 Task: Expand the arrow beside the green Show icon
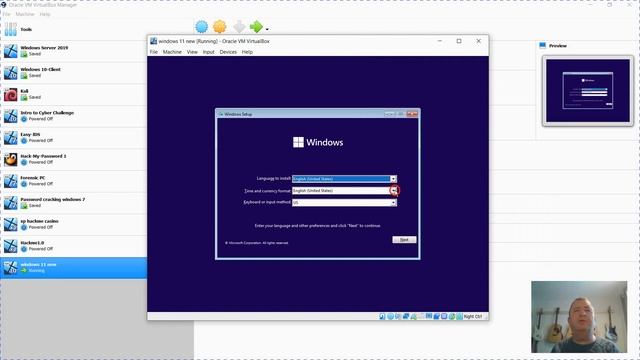267,29
